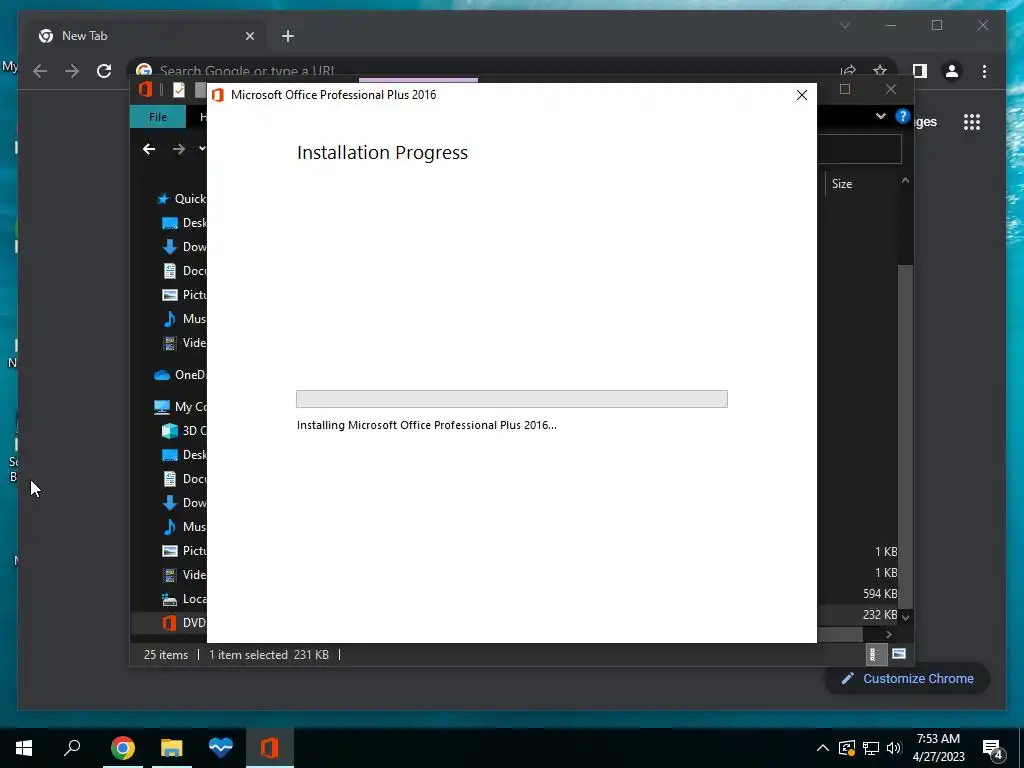Open 3D Objects folder in navigation pane
Screen dimensions: 1024x768
184,430
